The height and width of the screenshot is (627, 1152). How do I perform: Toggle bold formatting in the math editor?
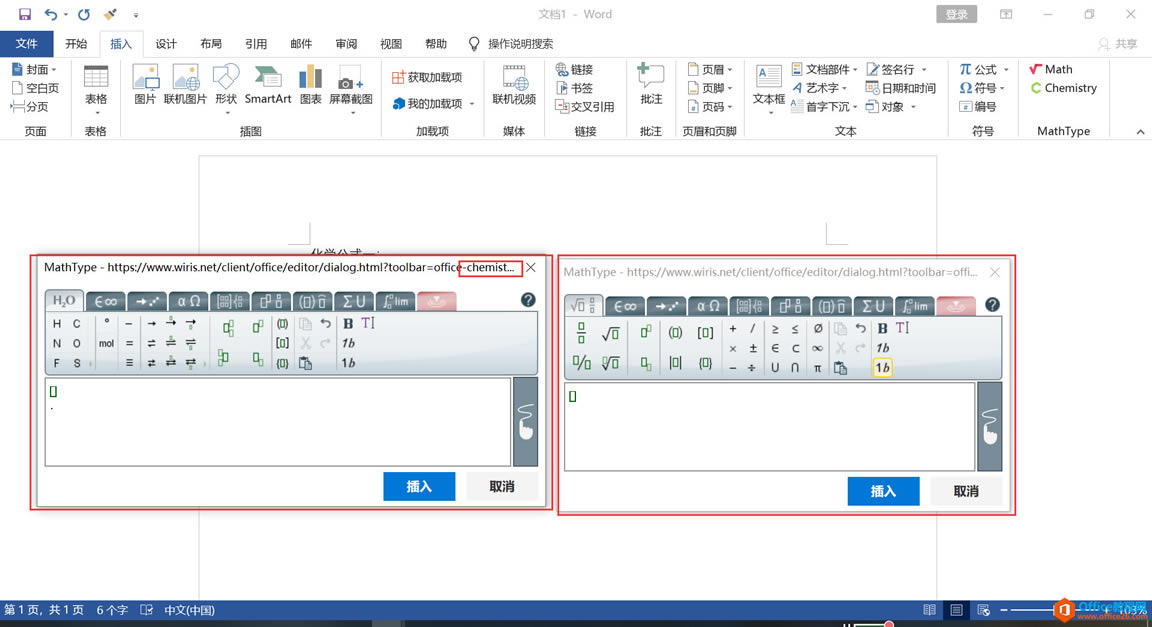881,327
